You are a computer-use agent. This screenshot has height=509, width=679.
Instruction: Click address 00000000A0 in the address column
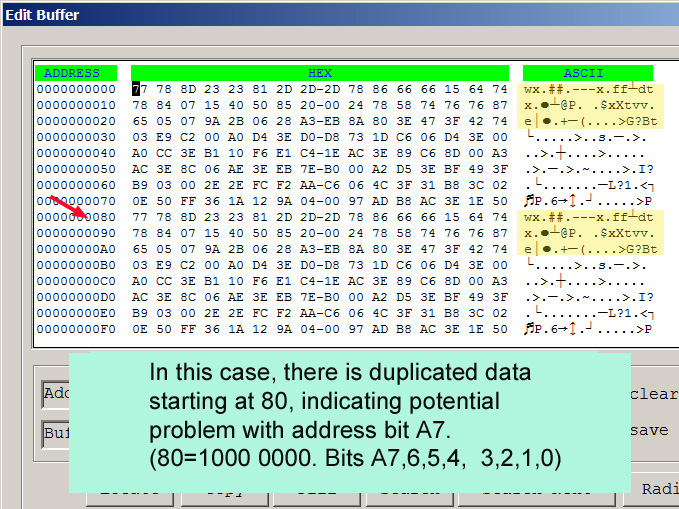[x=76, y=249]
